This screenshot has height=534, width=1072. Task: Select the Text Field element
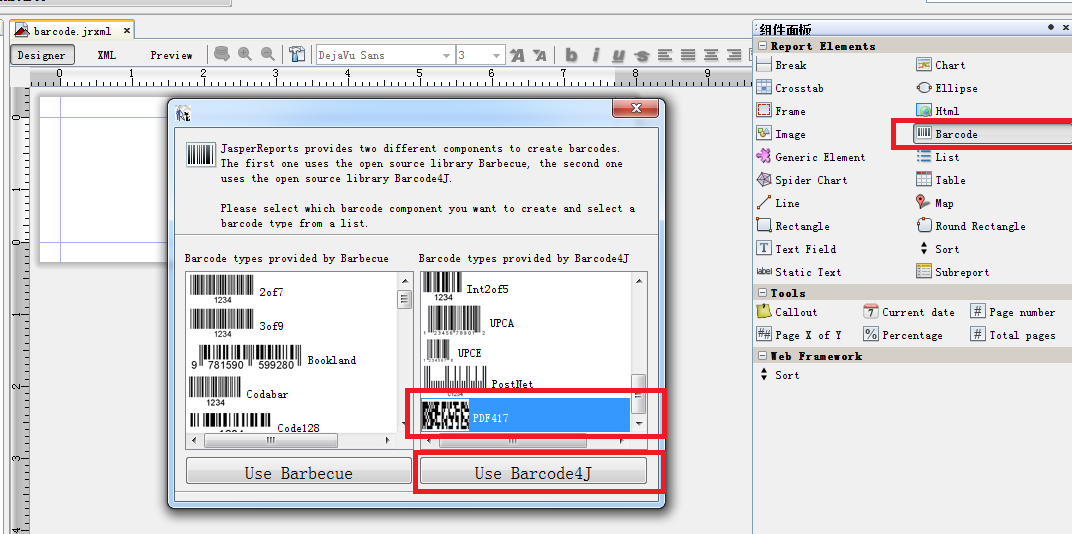(x=796, y=250)
